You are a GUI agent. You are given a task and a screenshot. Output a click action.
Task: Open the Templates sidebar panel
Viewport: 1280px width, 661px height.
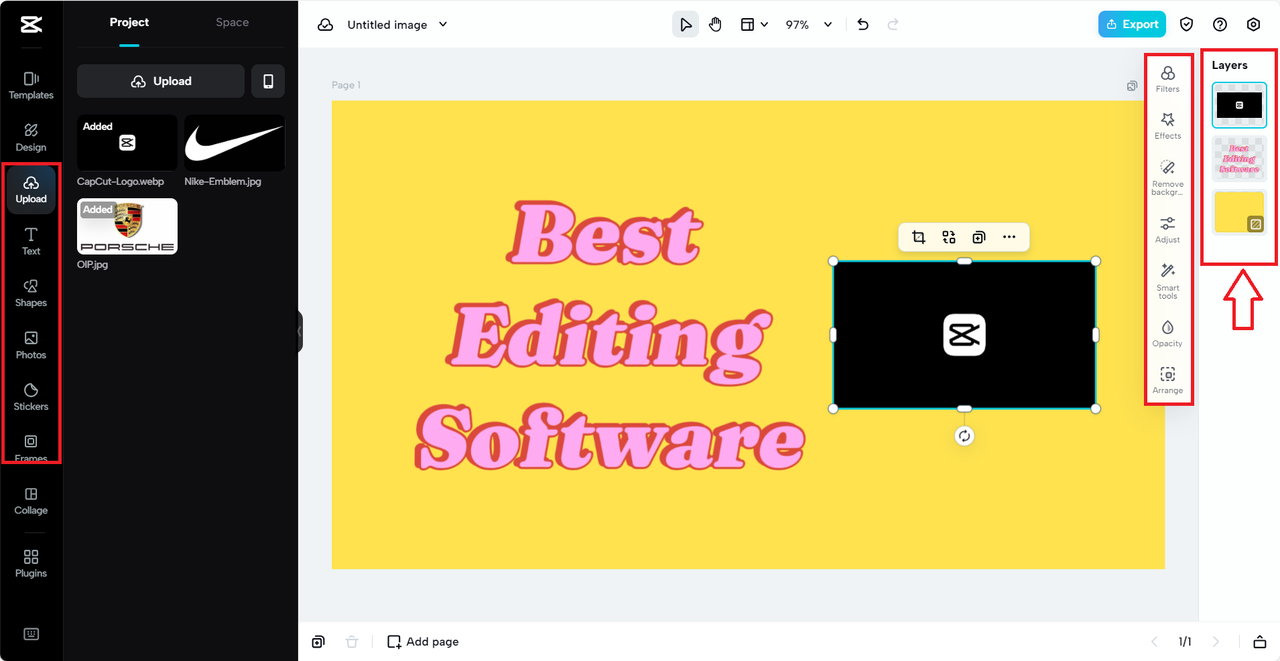31,85
